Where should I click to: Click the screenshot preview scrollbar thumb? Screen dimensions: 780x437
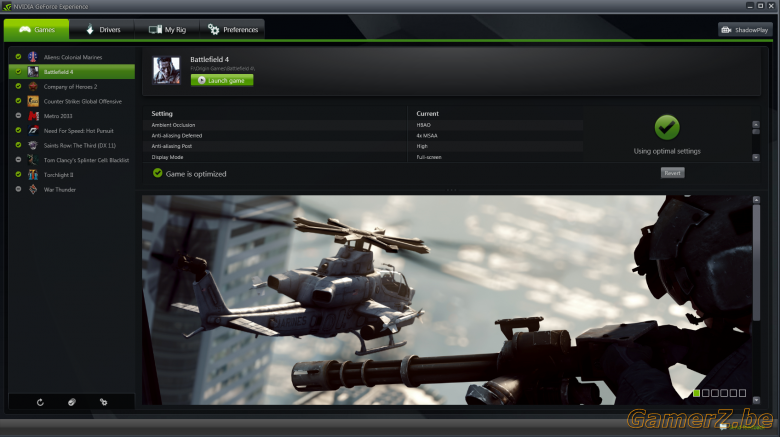[x=756, y=262]
